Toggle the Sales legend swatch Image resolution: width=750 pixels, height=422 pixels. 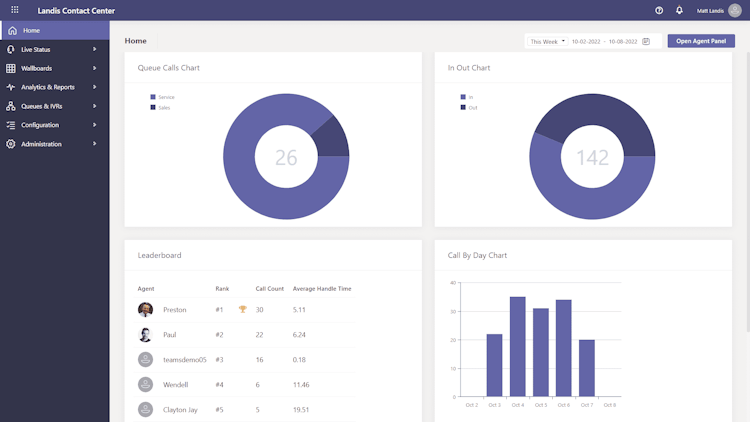coord(153,107)
